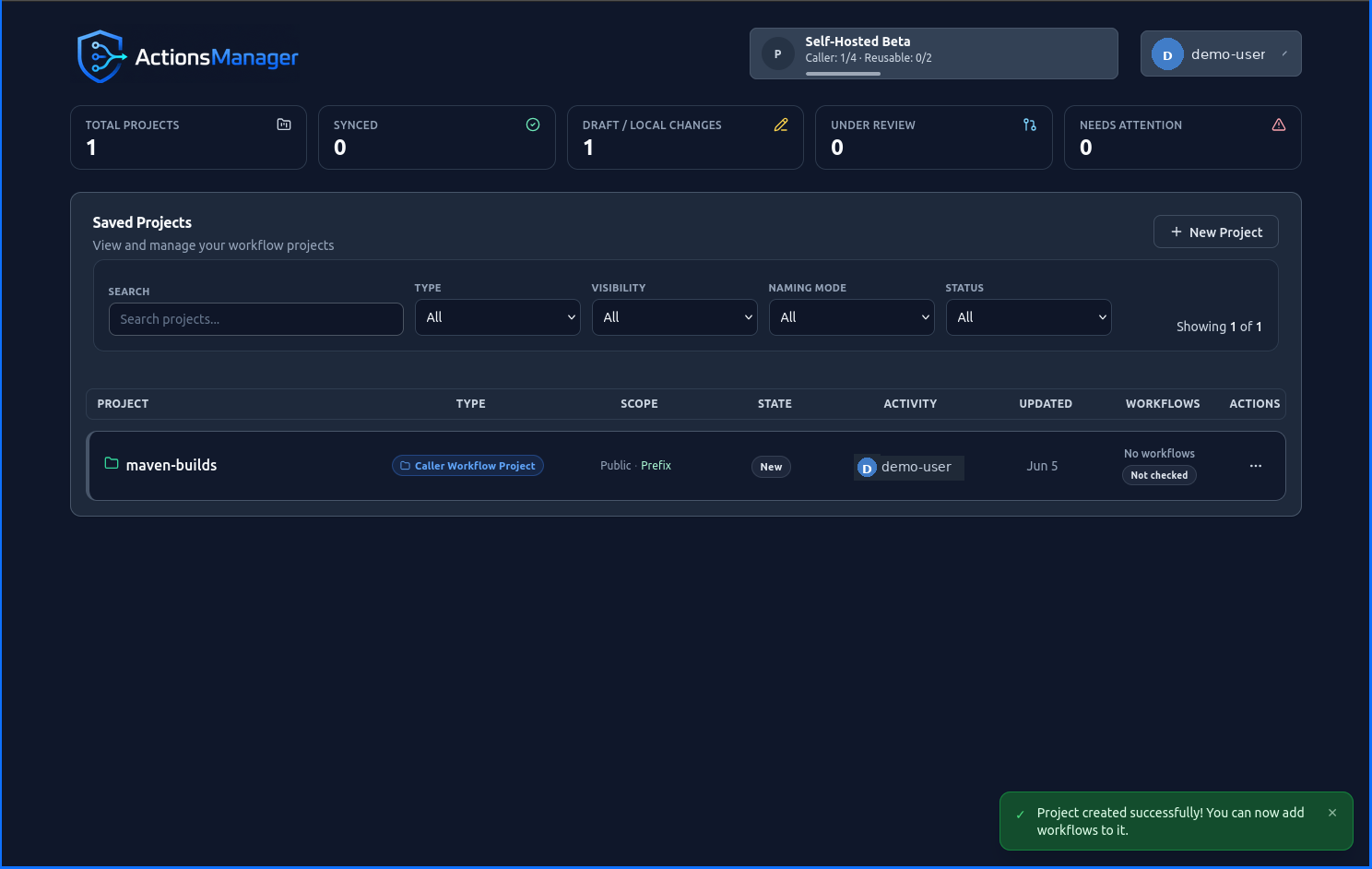Click the Needs Attention stat card
The width and height of the screenshot is (1372, 869).
1183,137
